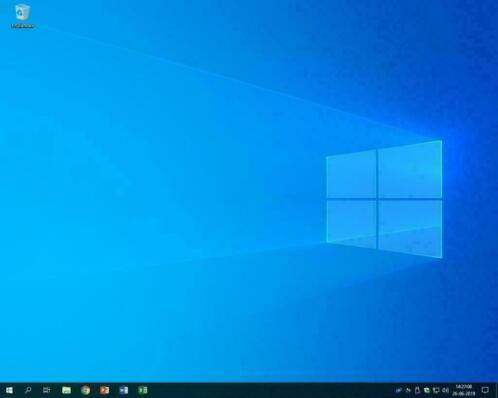This screenshot has height=398, width=498.
Task: Open the Recycle Bin desktop icon
Action: (22, 16)
